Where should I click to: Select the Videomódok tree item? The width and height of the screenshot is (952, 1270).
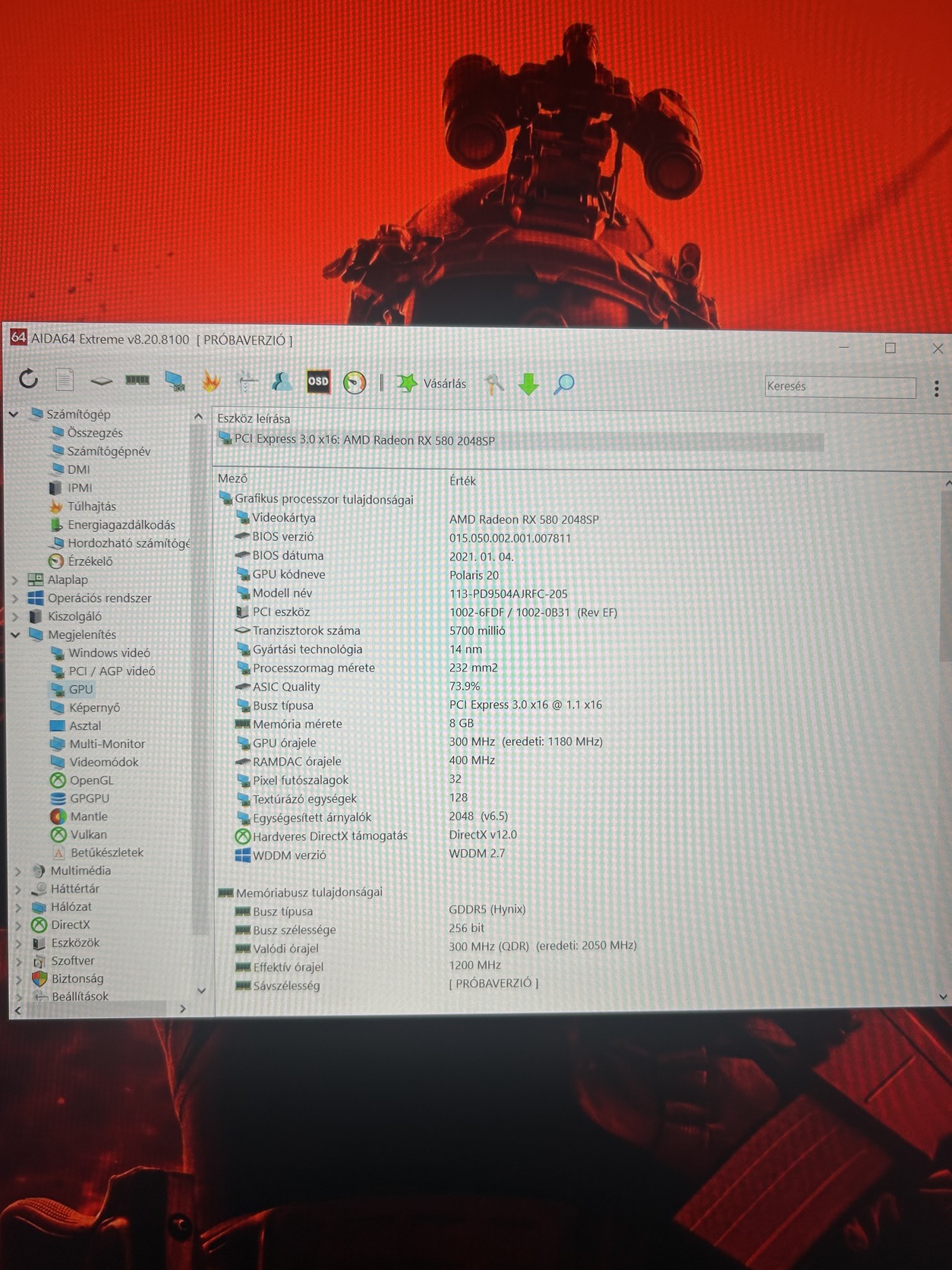point(104,762)
